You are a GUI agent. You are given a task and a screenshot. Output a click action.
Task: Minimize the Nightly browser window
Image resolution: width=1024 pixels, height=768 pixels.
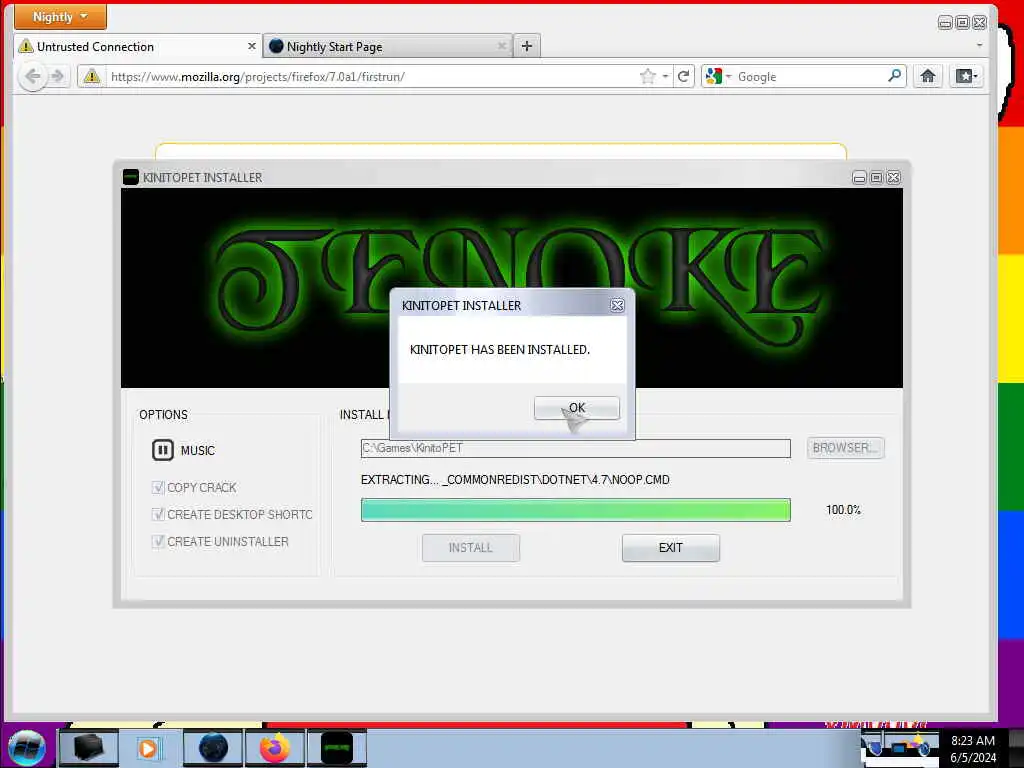945,23
